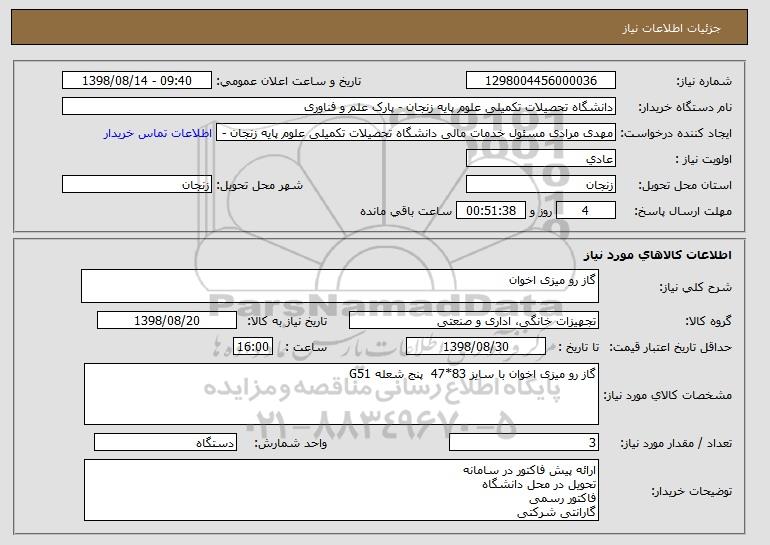The height and width of the screenshot is (545, 770).
Task: Click the label تاریخ و ساعت اعلان عمومی
Action: tap(289, 82)
